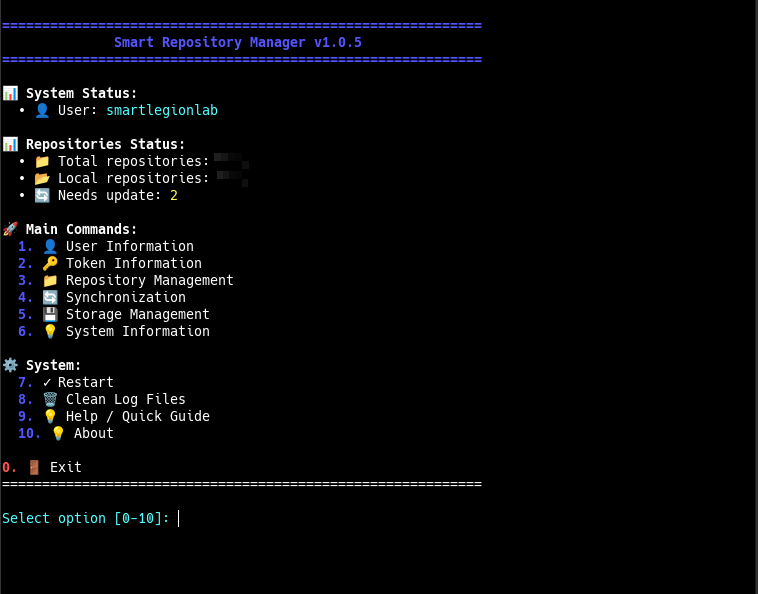Click the folder icon for Repository Management
758x594 pixels.
[50, 280]
